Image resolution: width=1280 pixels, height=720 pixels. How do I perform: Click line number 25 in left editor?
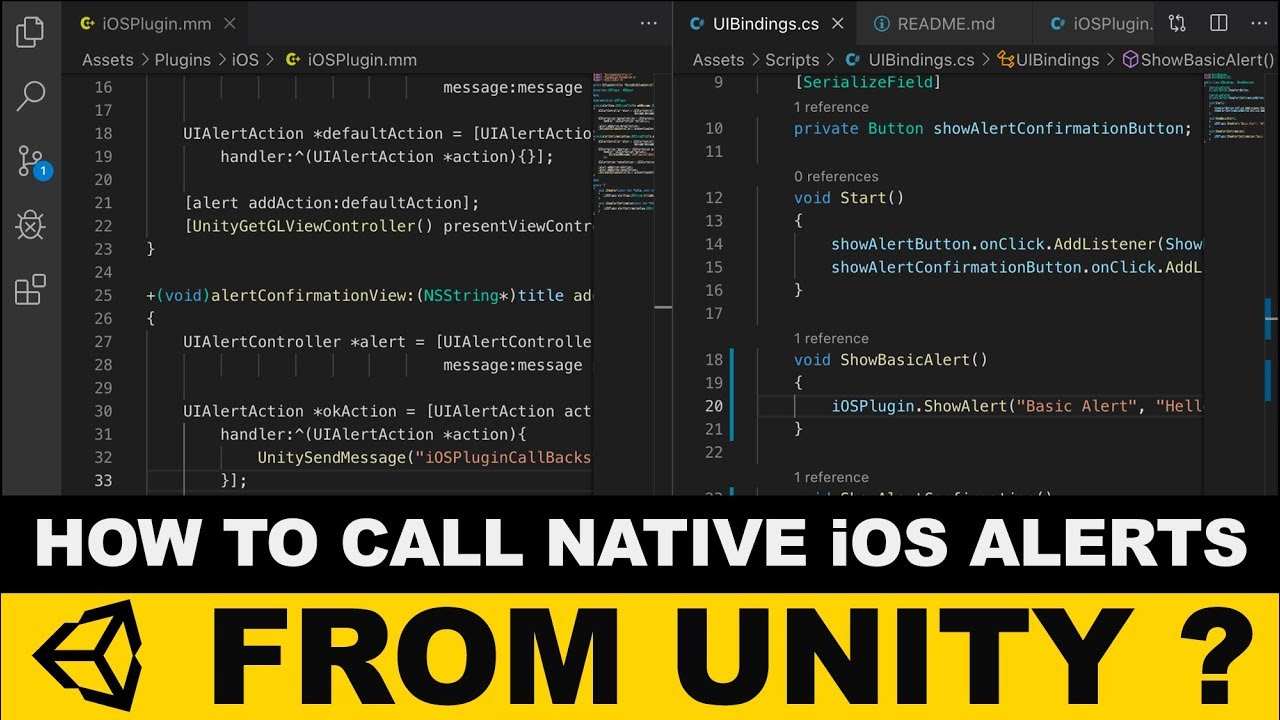[103, 295]
